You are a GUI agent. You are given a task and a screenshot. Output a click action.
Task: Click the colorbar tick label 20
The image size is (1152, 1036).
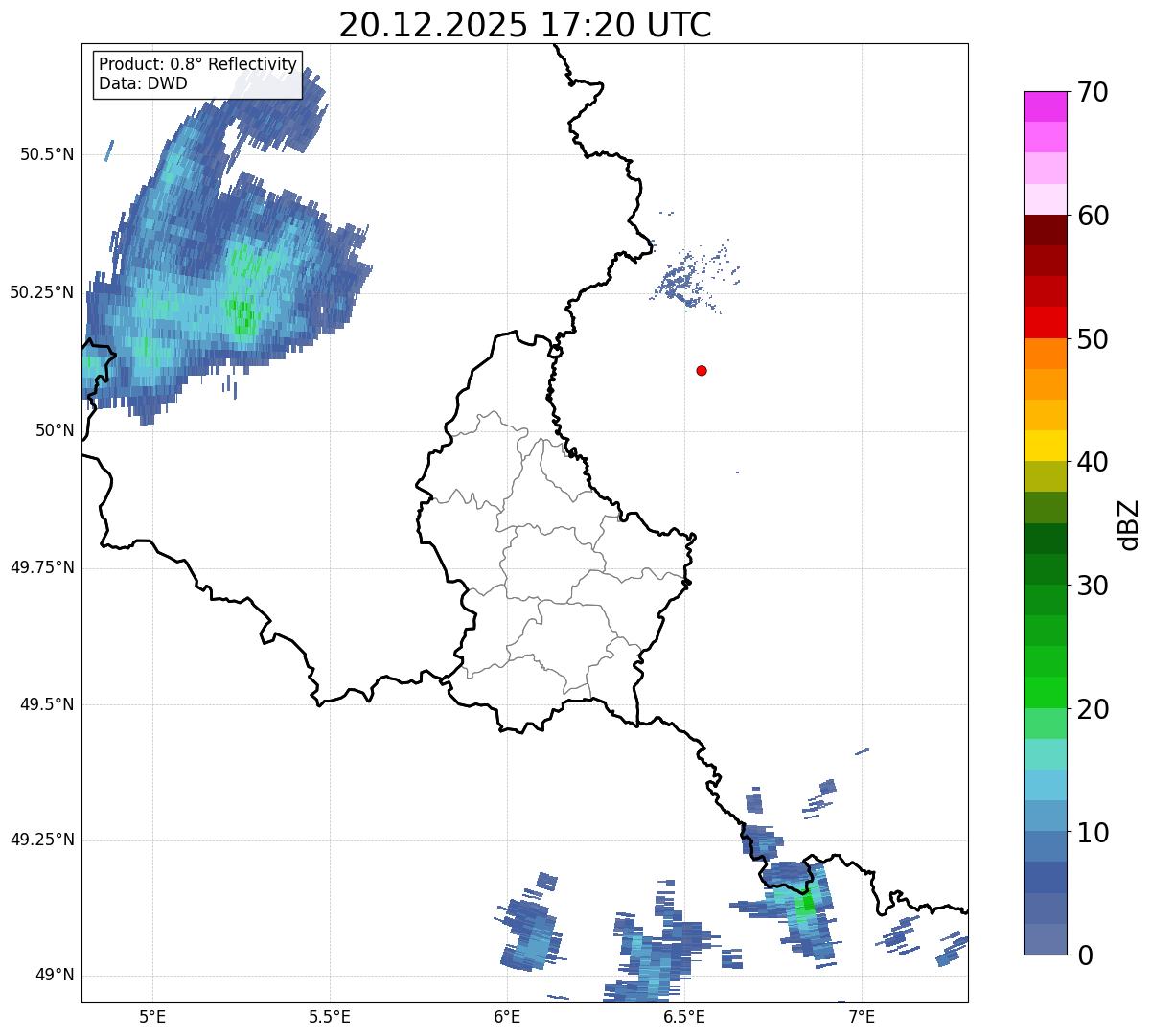click(x=1093, y=709)
